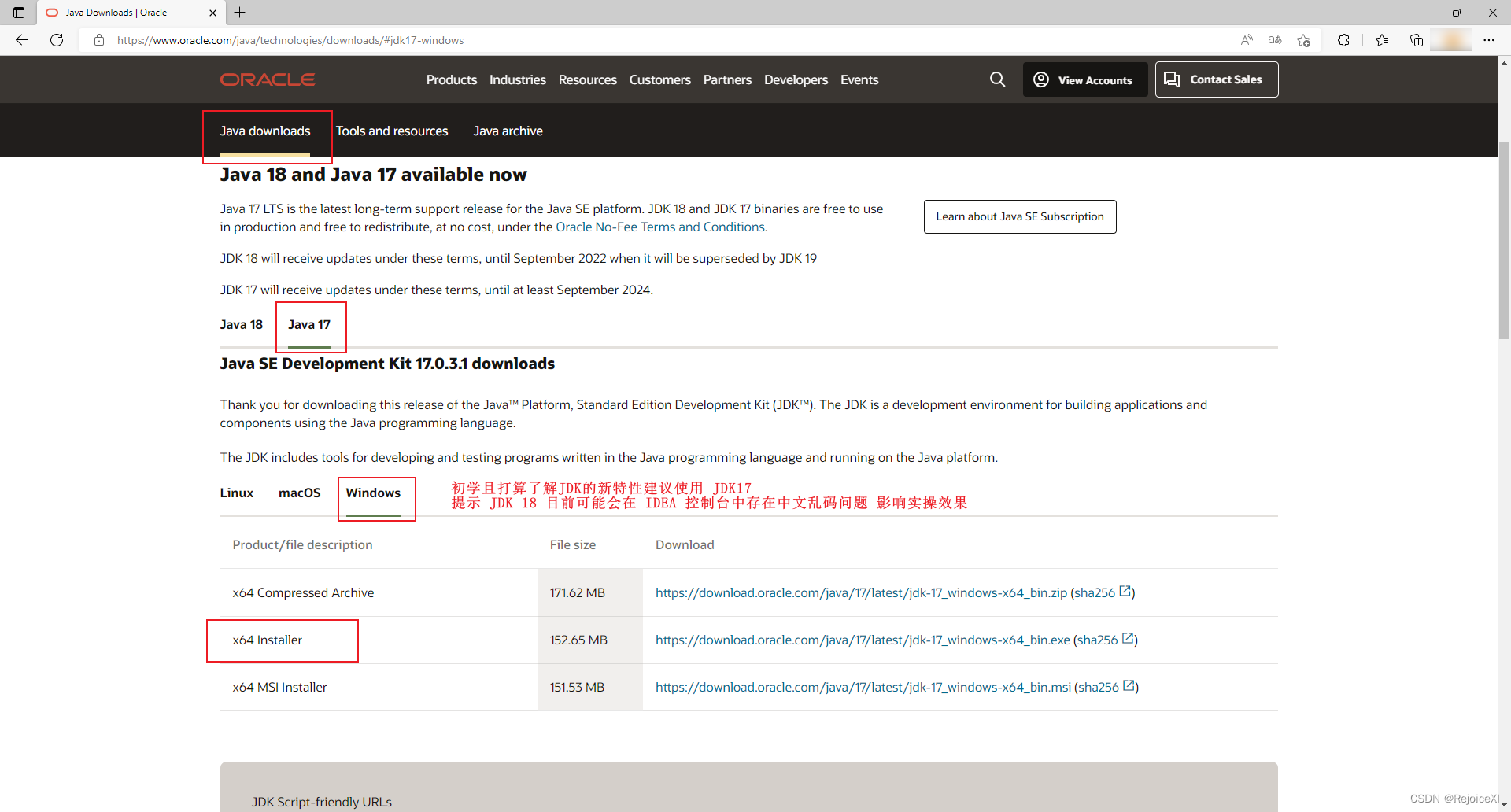
Task: Download the jdk-17 windows x64 zip link
Action: click(x=861, y=592)
